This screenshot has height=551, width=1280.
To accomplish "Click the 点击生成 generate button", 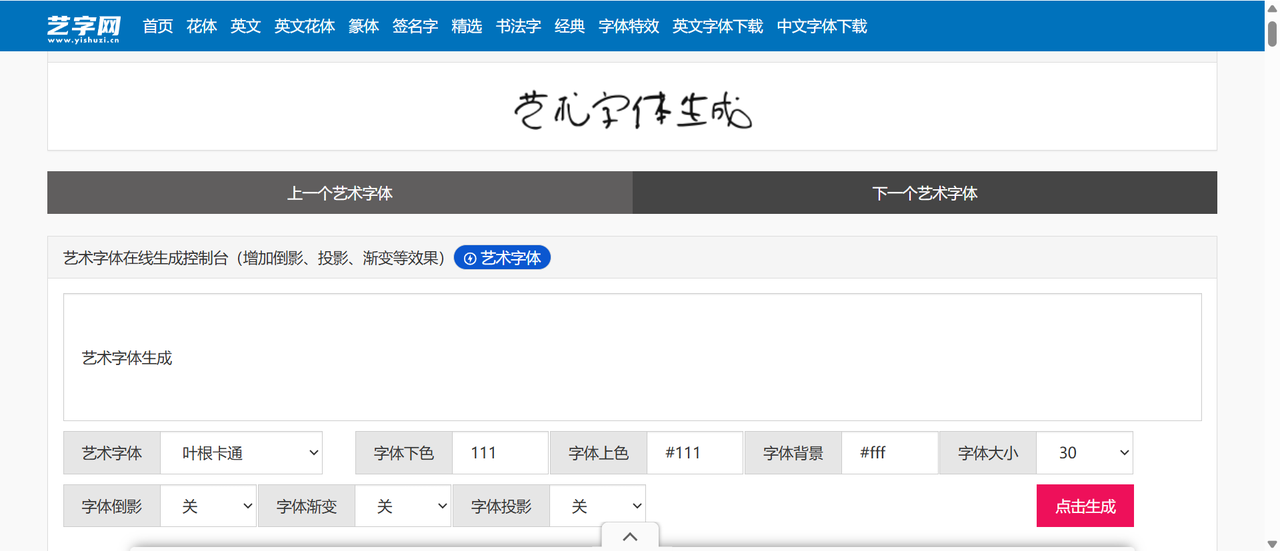I will coord(1085,506).
